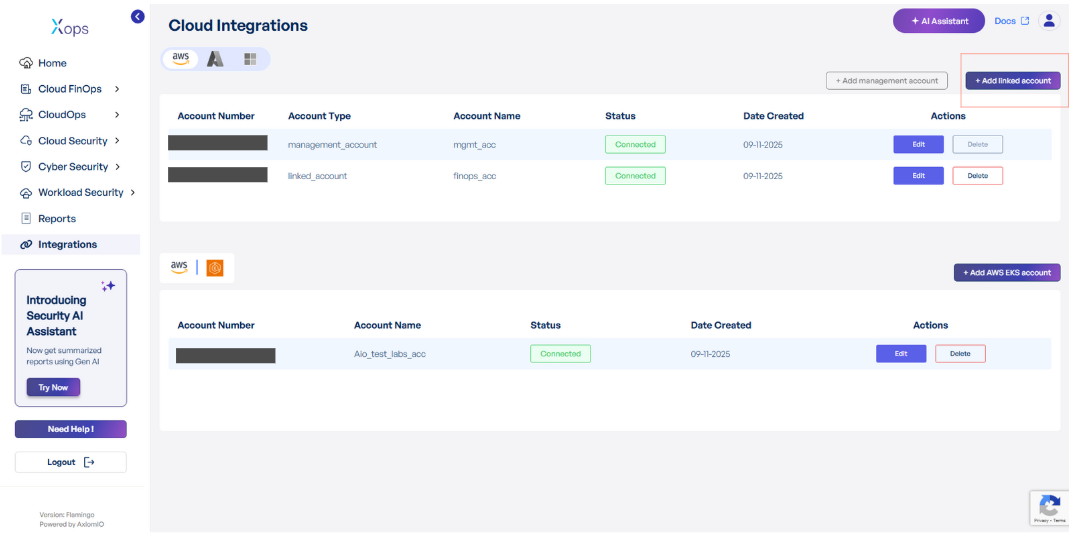Open Docs external link
Screen dimensions: 1069x540
pyautogui.click(x=1011, y=21)
